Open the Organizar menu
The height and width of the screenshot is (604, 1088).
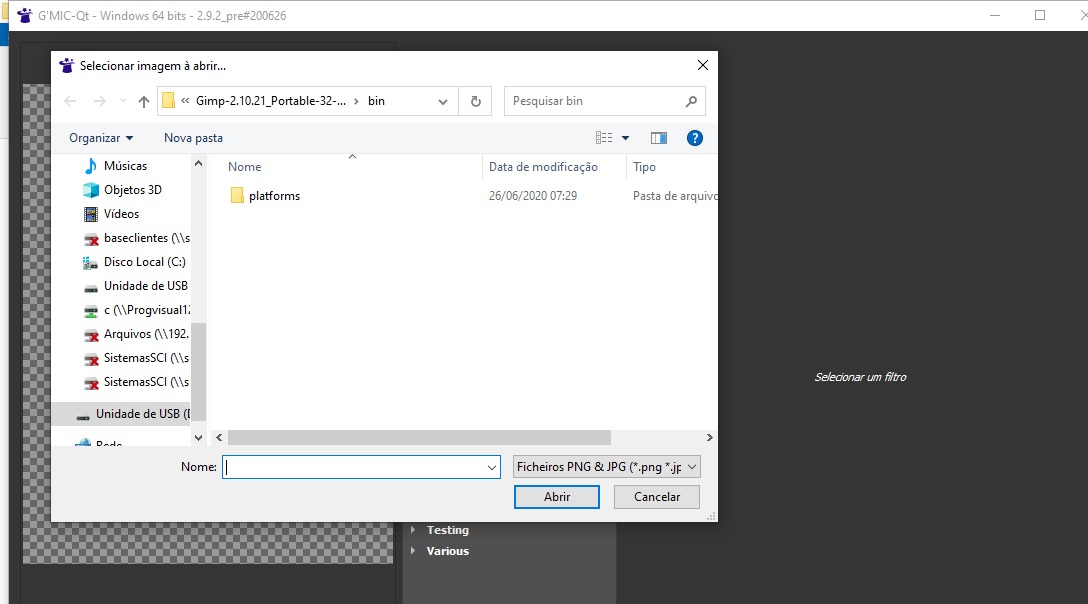[101, 138]
